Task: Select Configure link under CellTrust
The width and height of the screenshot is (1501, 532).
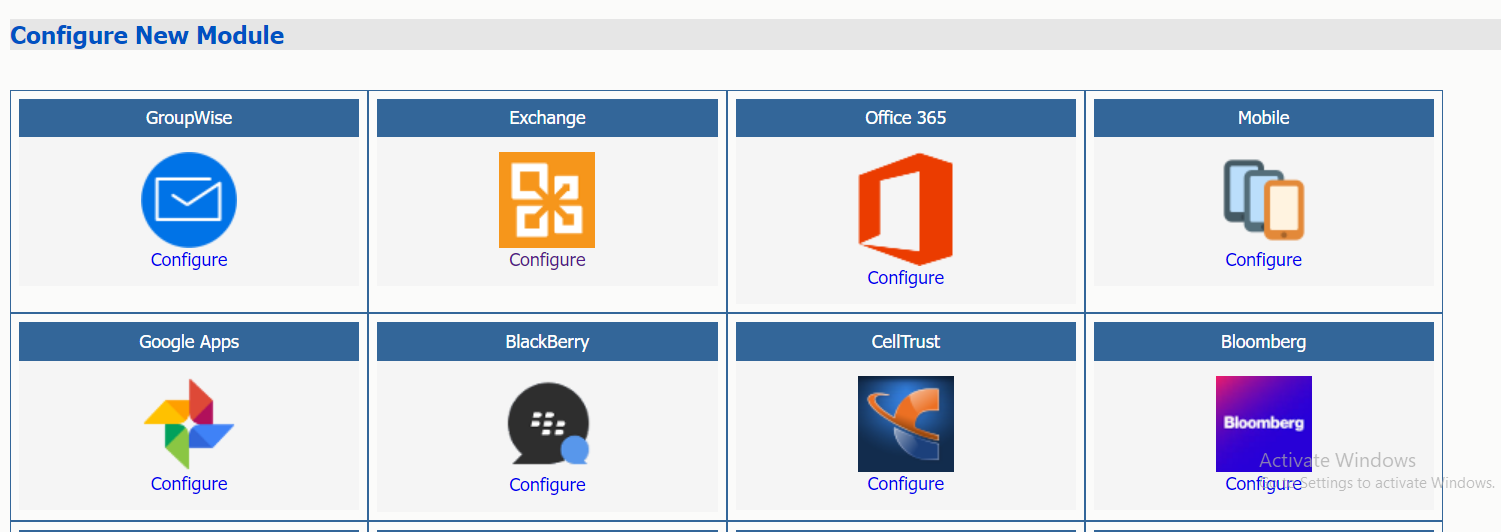Action: tap(905, 484)
